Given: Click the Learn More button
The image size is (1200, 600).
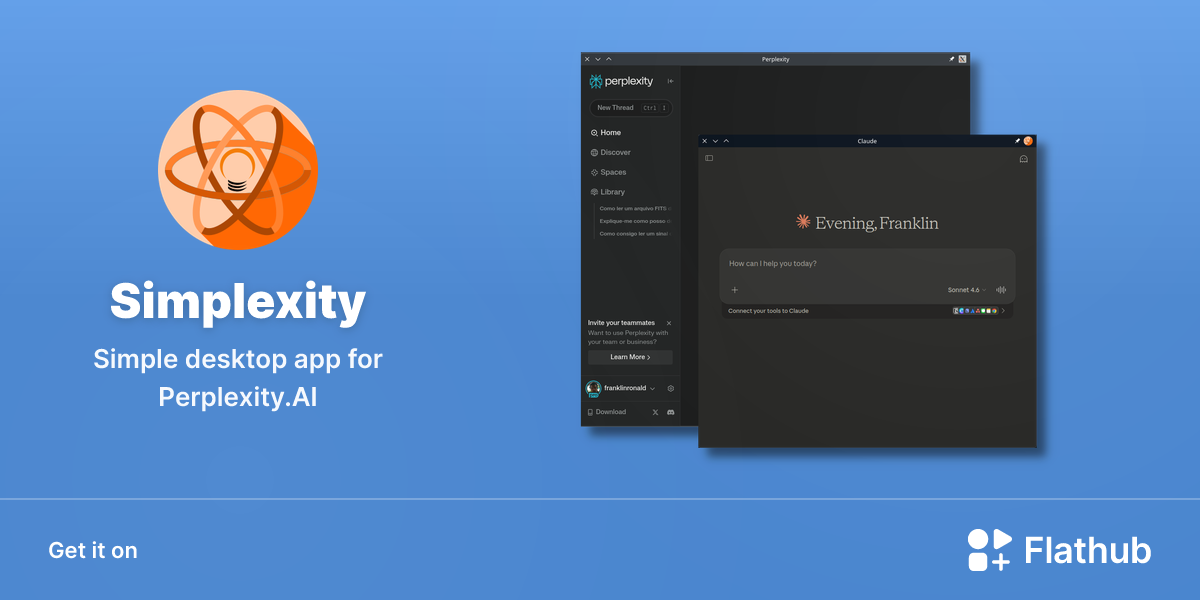Looking at the screenshot, I should pyautogui.click(x=630, y=357).
